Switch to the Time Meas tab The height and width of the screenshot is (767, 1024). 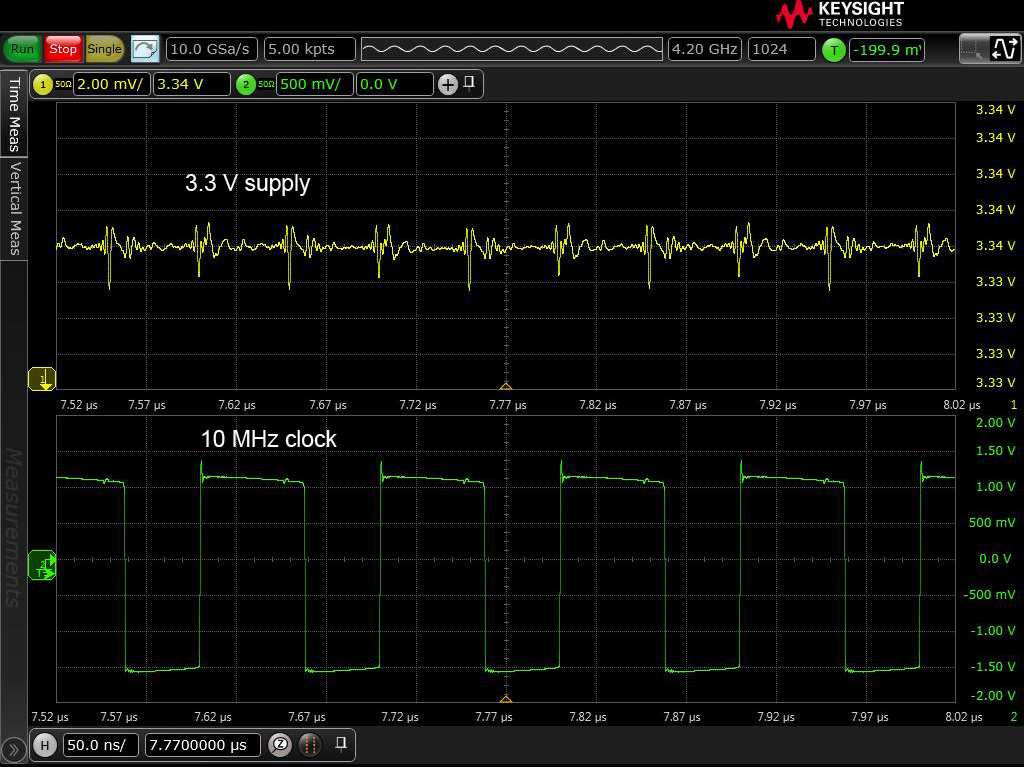(14, 115)
